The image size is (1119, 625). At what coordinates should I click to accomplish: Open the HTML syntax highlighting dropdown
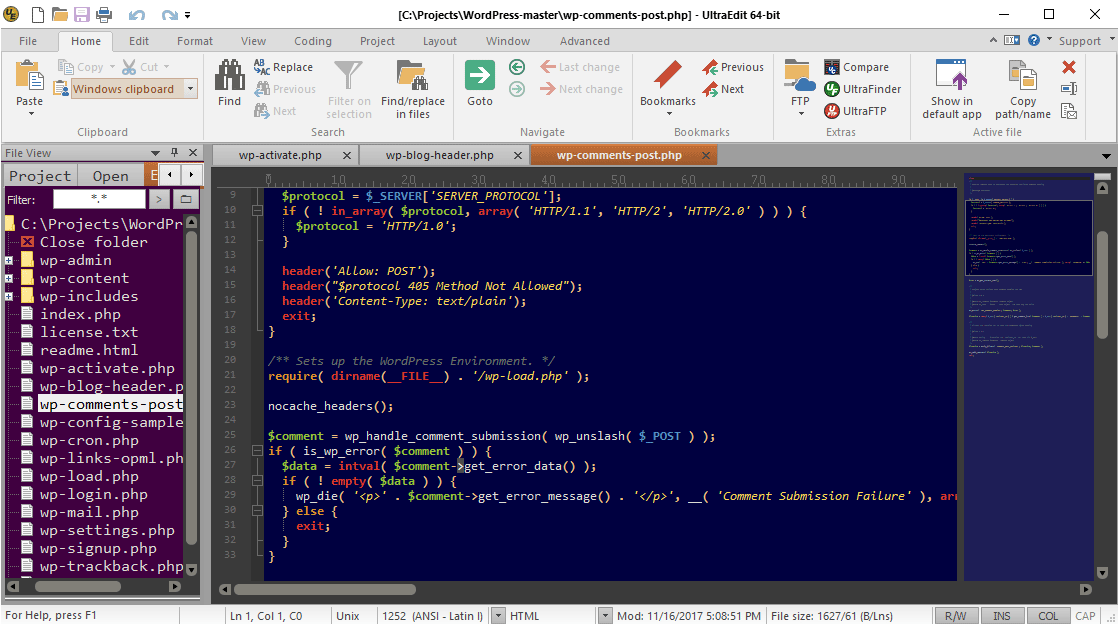point(604,616)
